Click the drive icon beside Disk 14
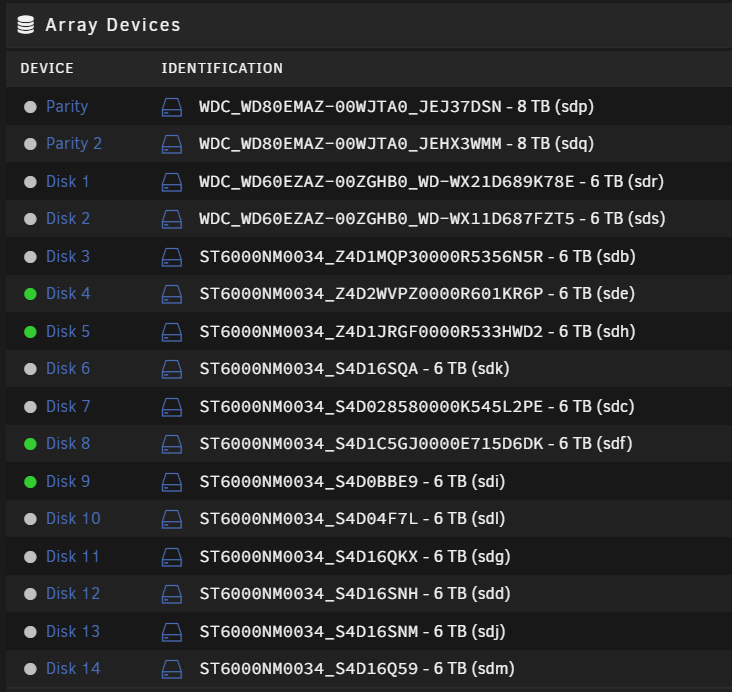Viewport: 732px width, 692px height. click(x=172, y=669)
